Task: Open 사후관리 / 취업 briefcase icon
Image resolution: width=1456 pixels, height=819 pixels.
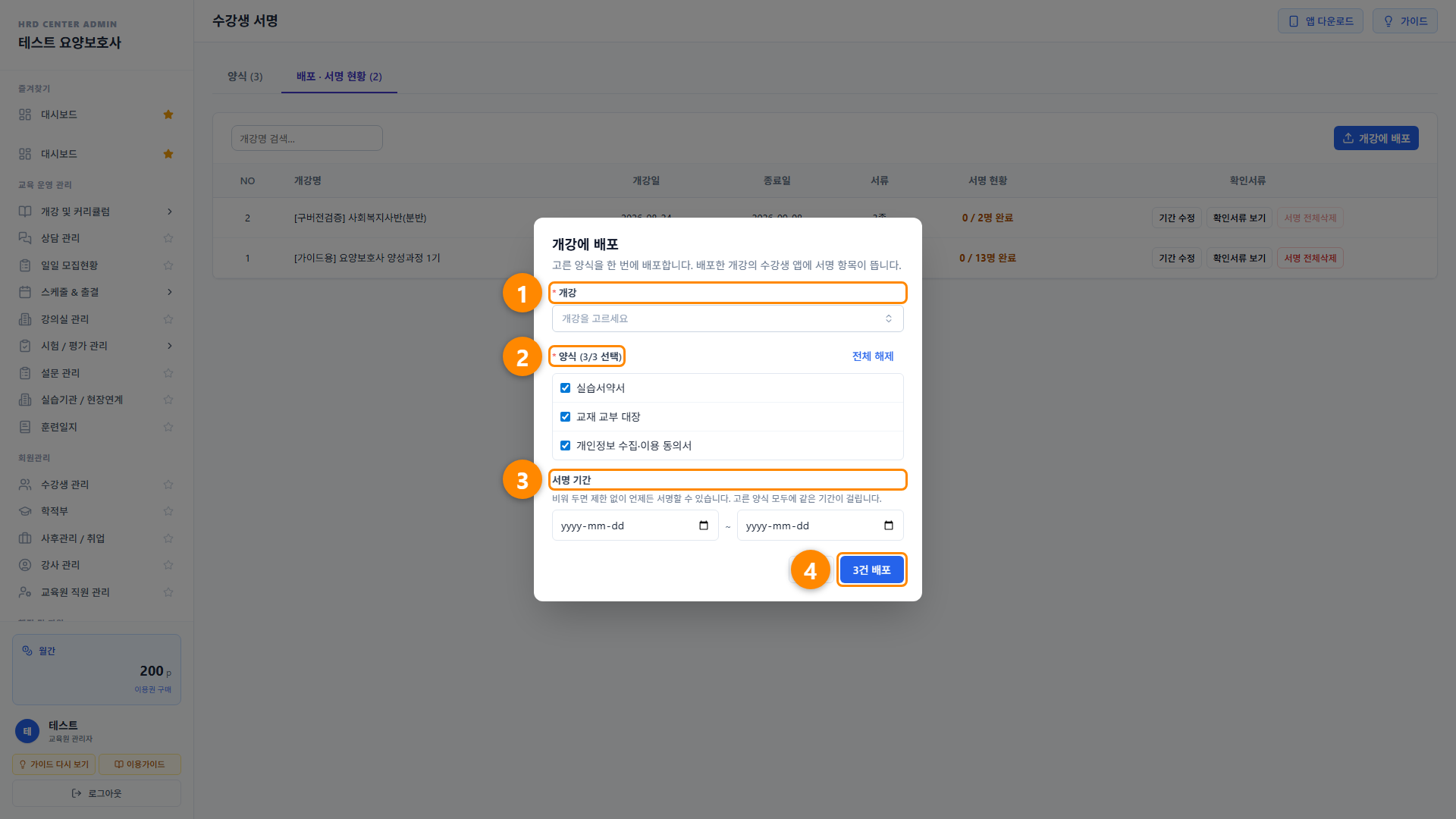Action: [x=25, y=538]
